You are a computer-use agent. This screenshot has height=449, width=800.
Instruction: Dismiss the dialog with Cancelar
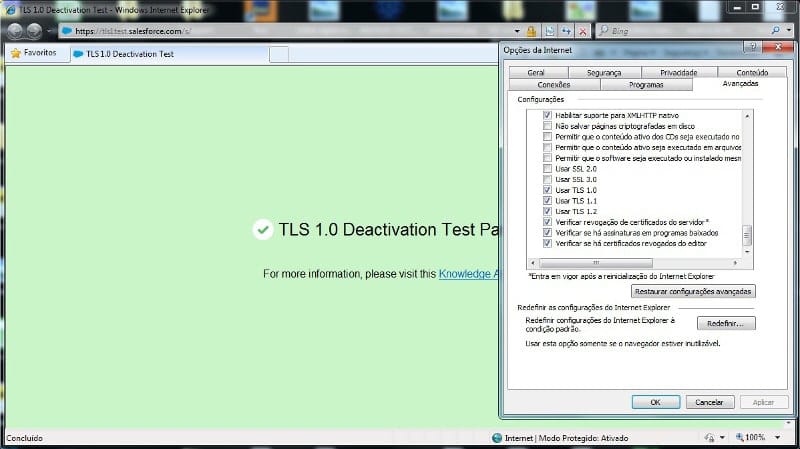(709, 402)
